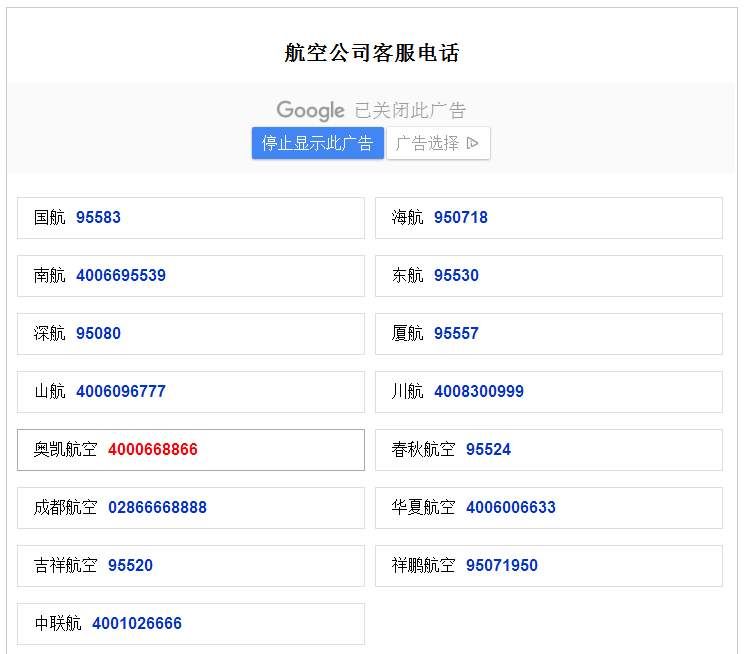This screenshot has height=654, width=744.
Task: Click the AdChoices triangle icon
Action: tap(473, 143)
